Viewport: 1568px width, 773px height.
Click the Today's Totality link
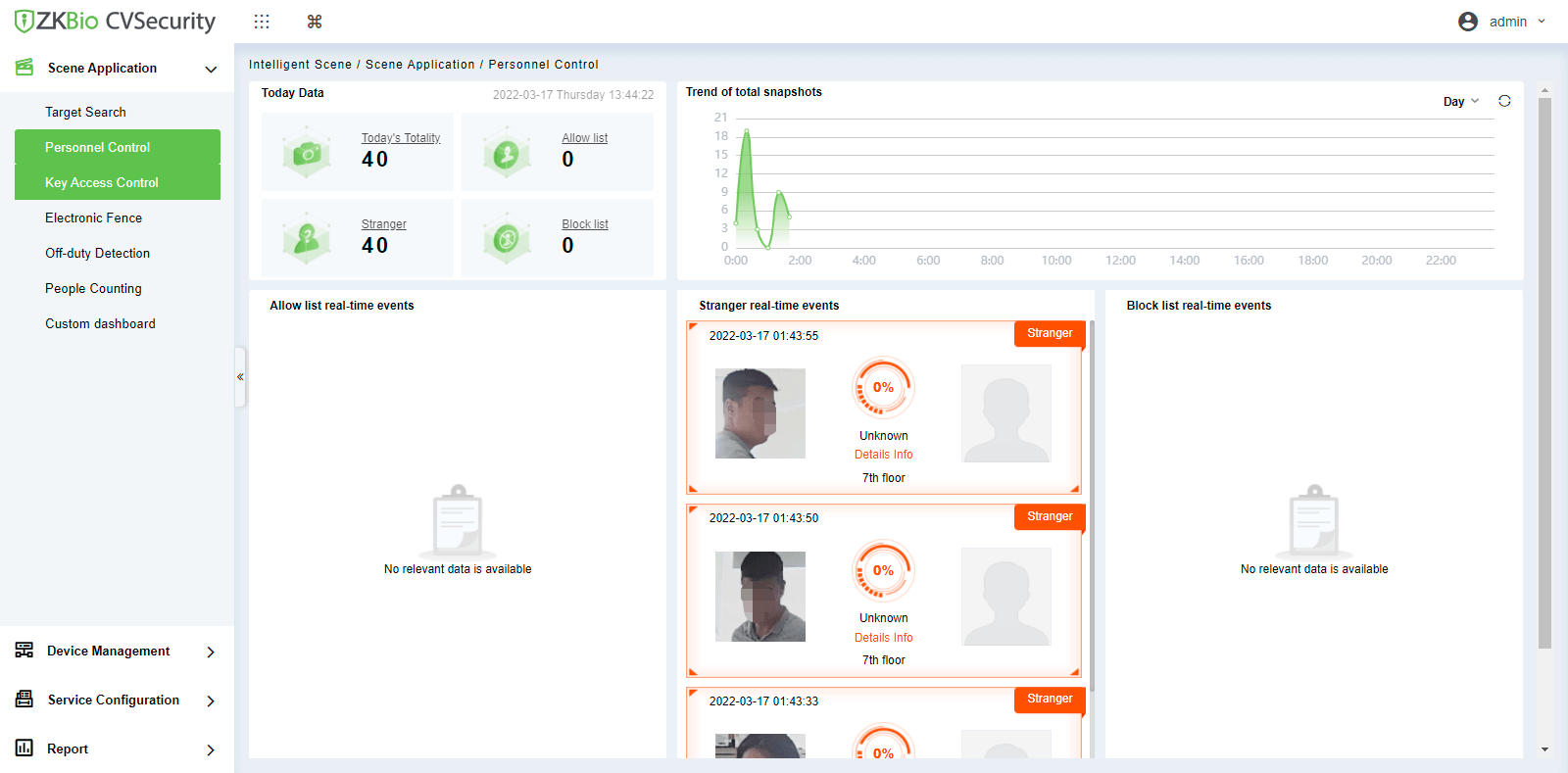[x=400, y=138]
